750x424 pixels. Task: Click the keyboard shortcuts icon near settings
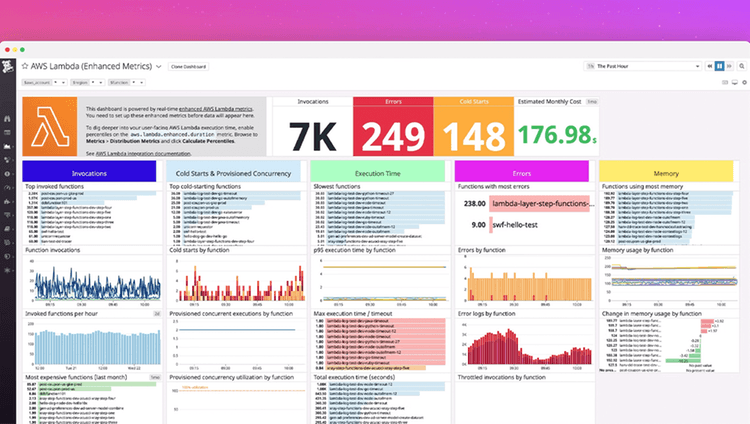click(x=725, y=82)
